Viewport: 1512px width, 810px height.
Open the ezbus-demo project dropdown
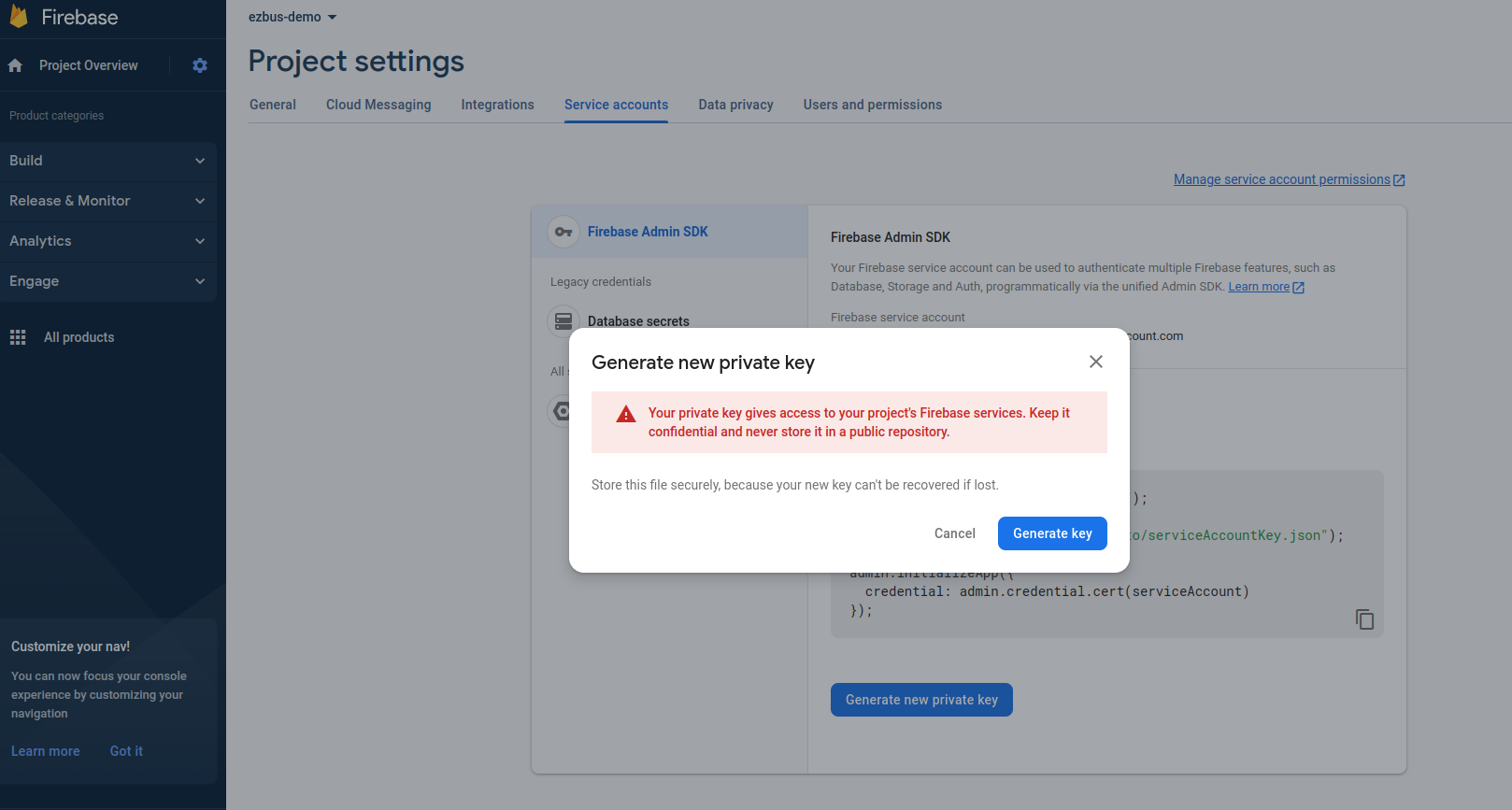point(292,17)
